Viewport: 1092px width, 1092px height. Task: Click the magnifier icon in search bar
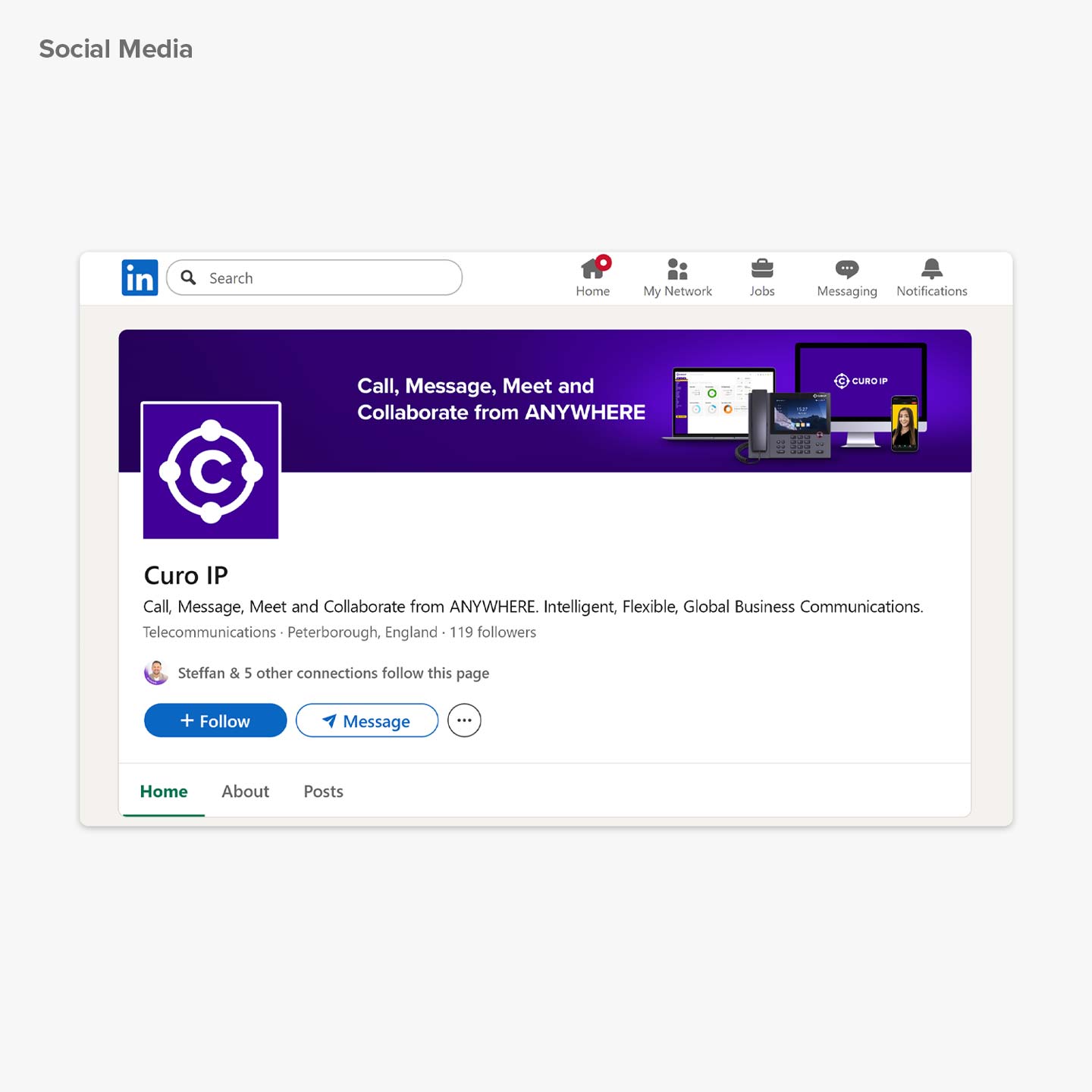coord(189,278)
